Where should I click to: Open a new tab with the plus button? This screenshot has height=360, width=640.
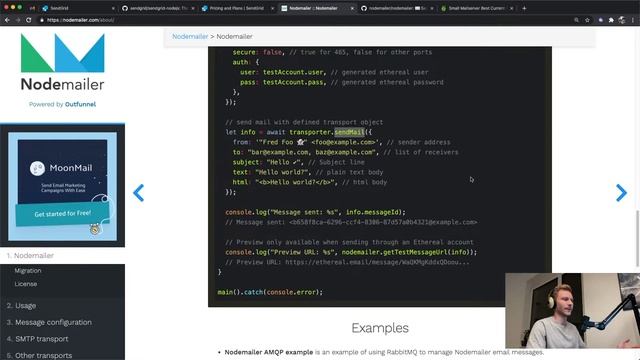524,8
